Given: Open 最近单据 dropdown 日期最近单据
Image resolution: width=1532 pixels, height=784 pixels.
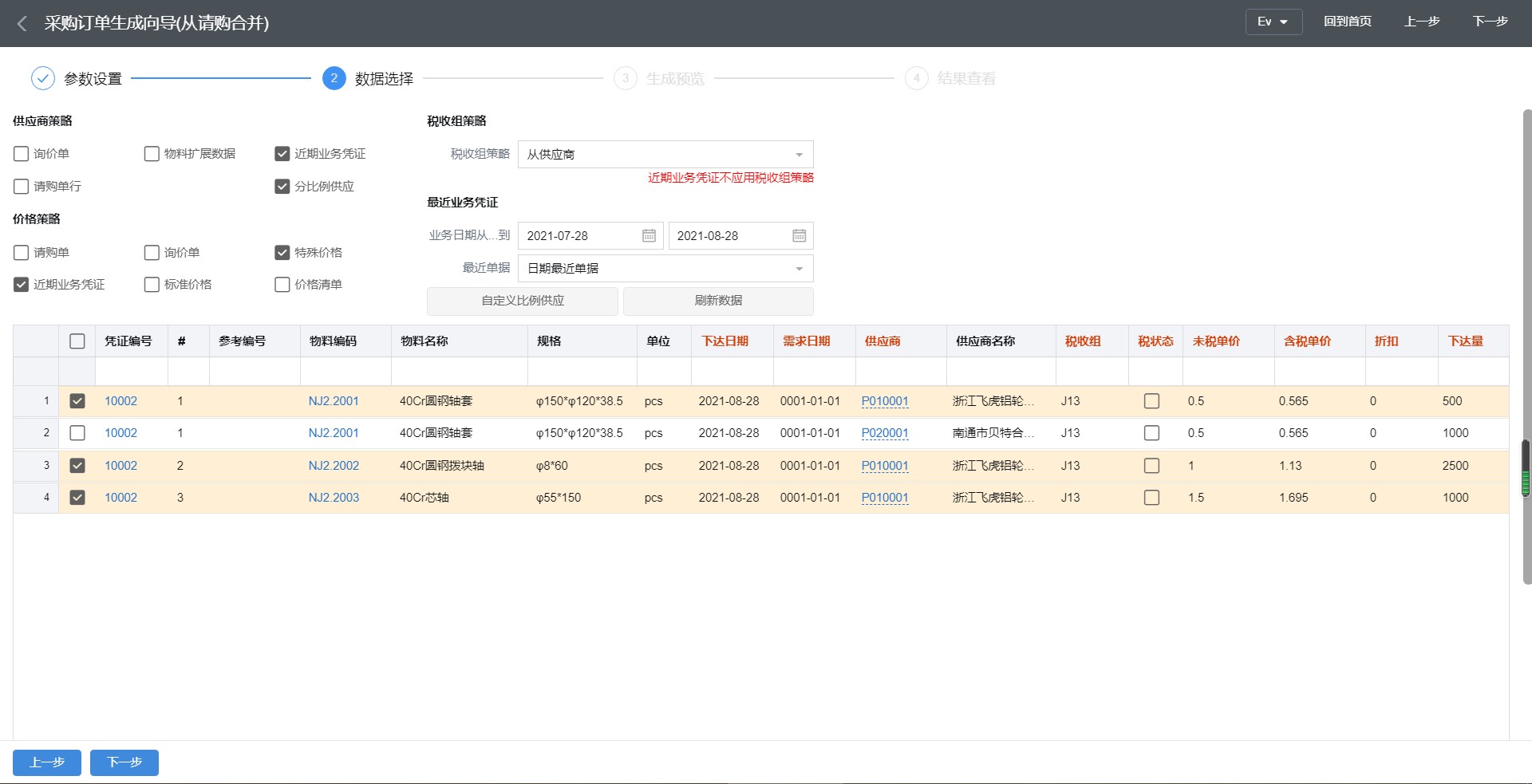Looking at the screenshot, I should coord(665,268).
